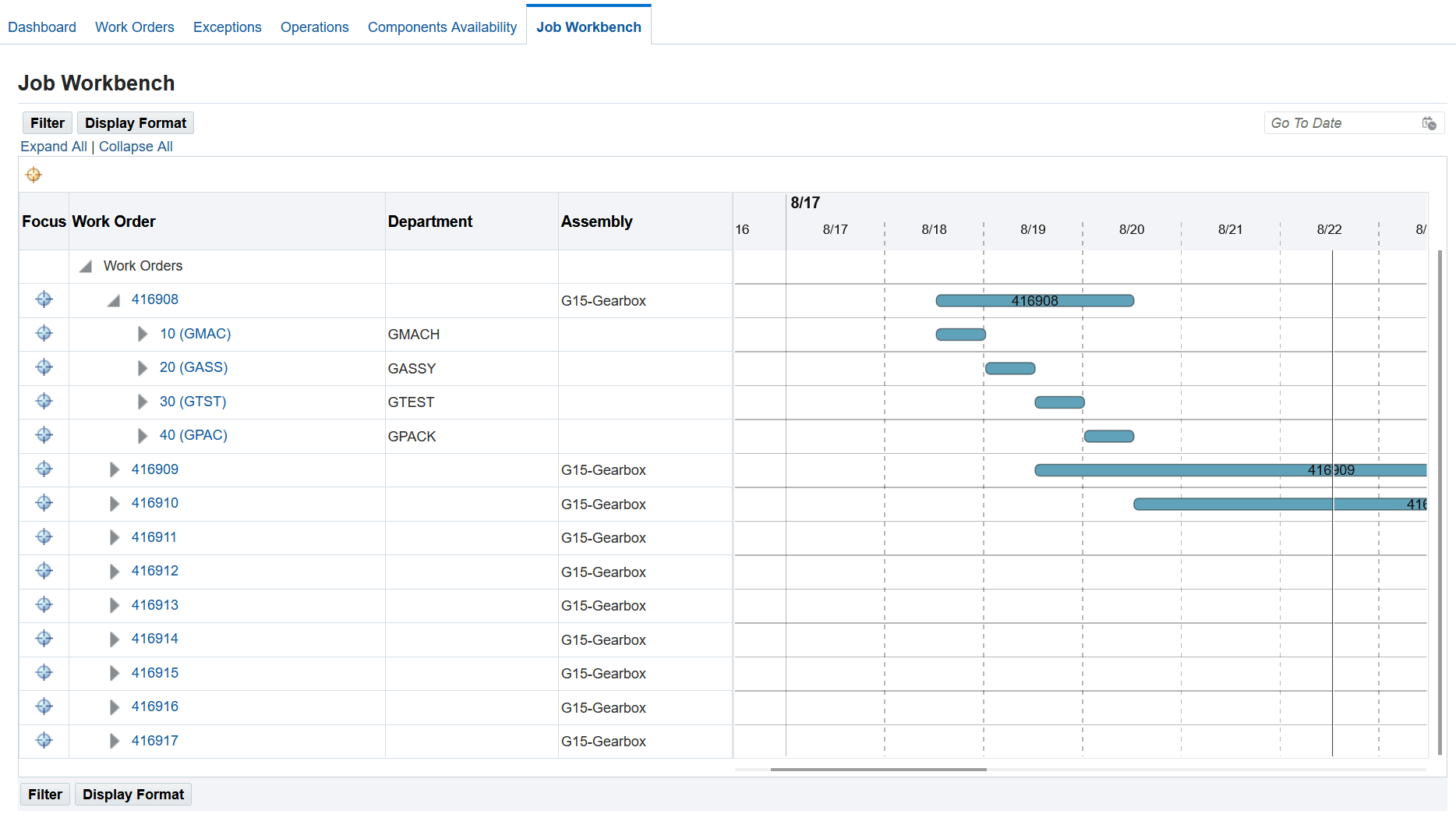This screenshot has height=818, width=1456.
Task: Focus on work order 416915 row
Action: click(44, 672)
